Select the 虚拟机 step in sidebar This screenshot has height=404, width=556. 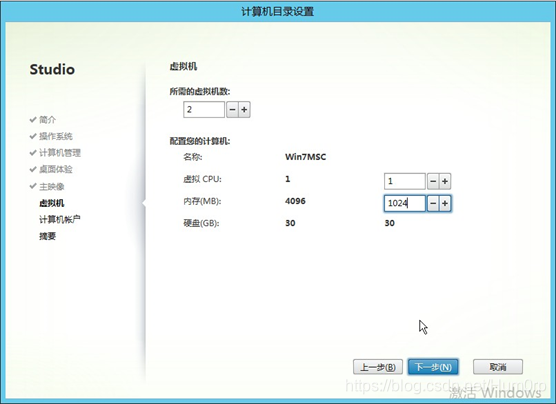point(52,203)
